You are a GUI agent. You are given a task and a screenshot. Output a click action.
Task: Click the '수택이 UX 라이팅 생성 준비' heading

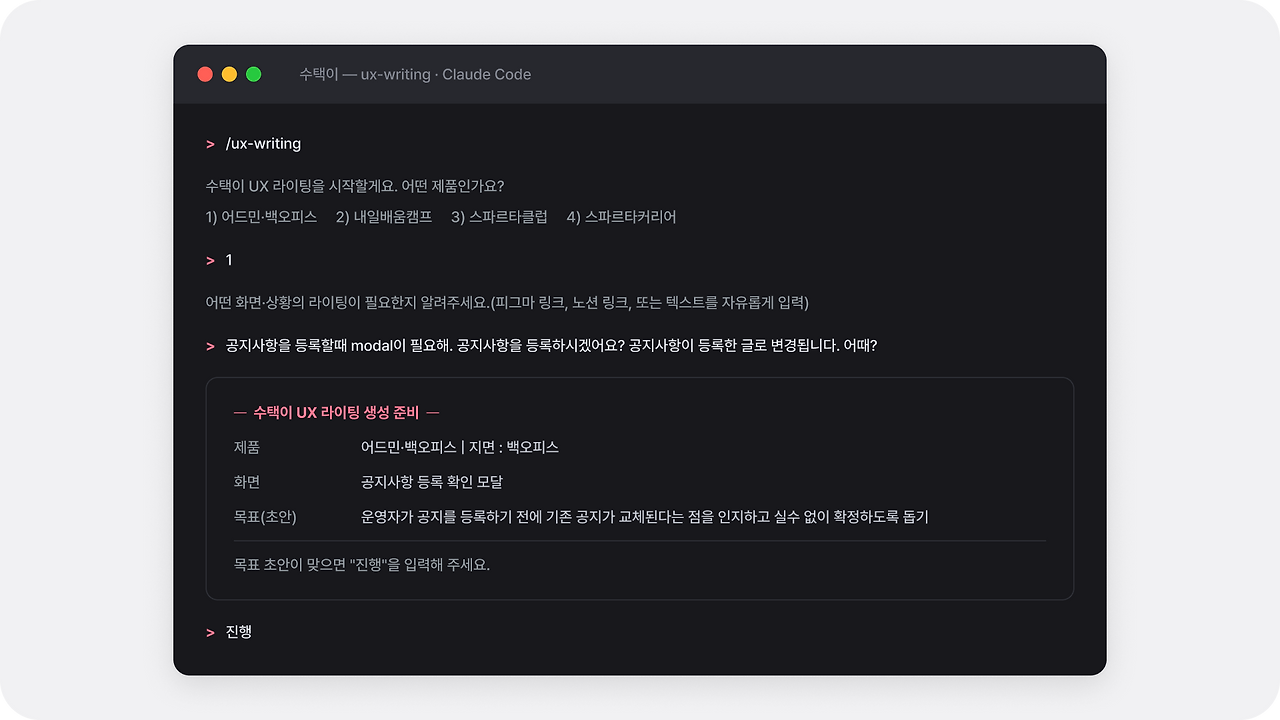tap(336, 412)
